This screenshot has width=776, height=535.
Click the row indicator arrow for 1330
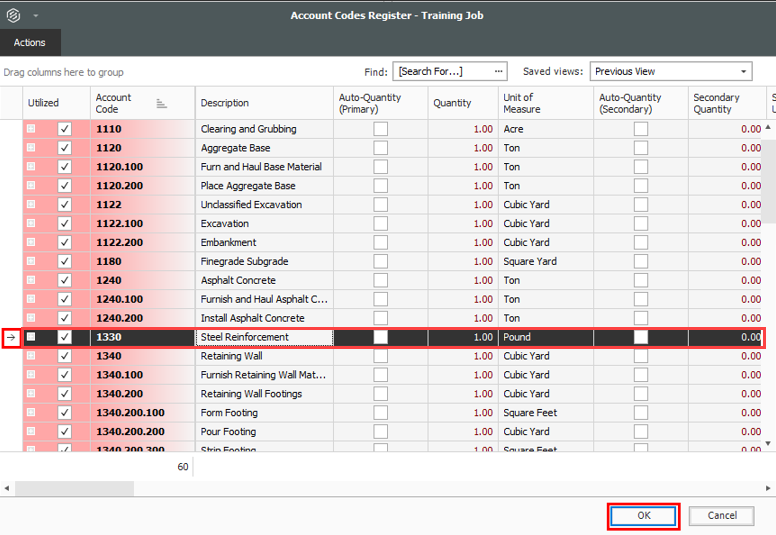11,338
